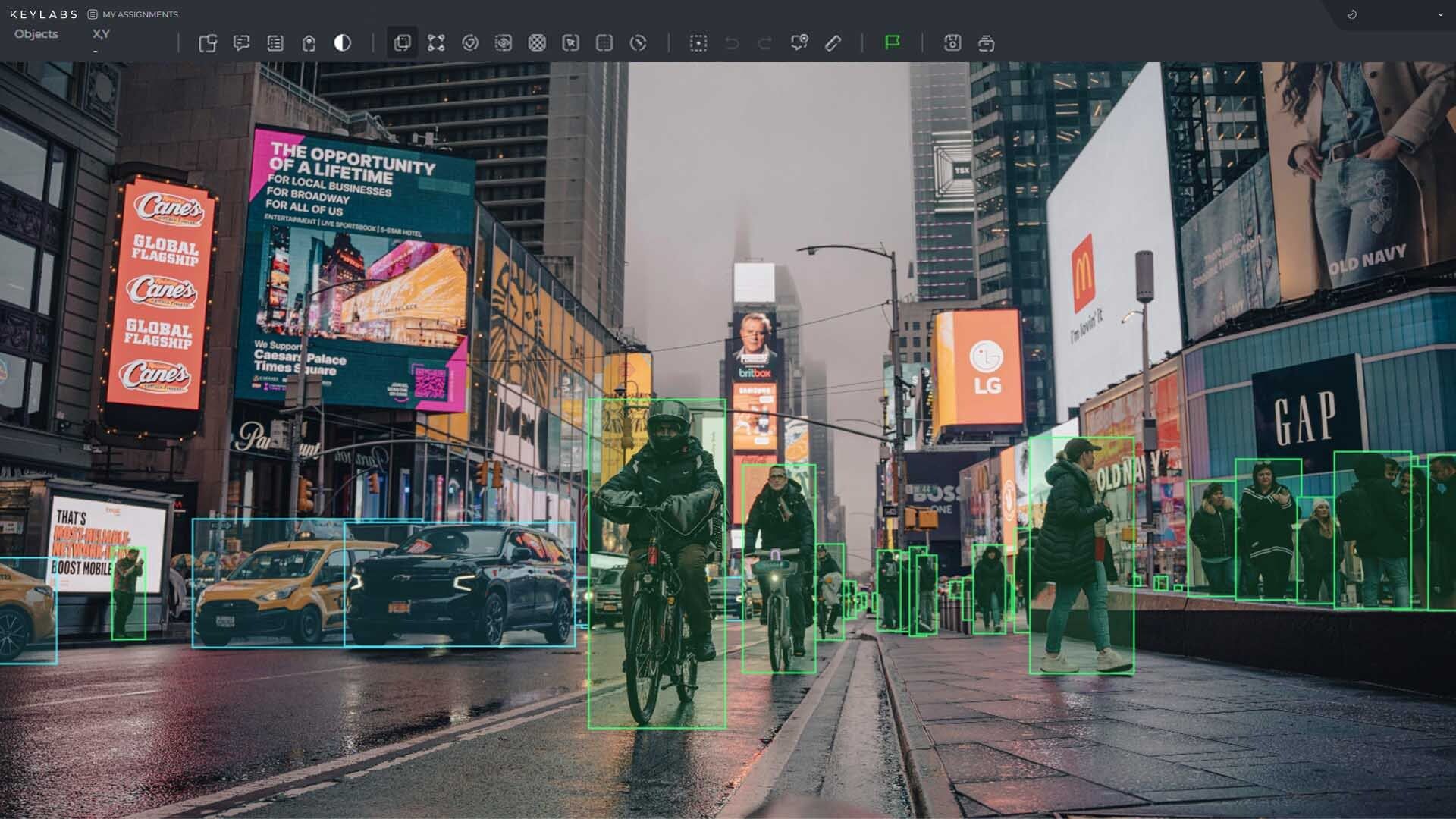
Task: Click the green flag icon
Action: pyautogui.click(x=893, y=42)
